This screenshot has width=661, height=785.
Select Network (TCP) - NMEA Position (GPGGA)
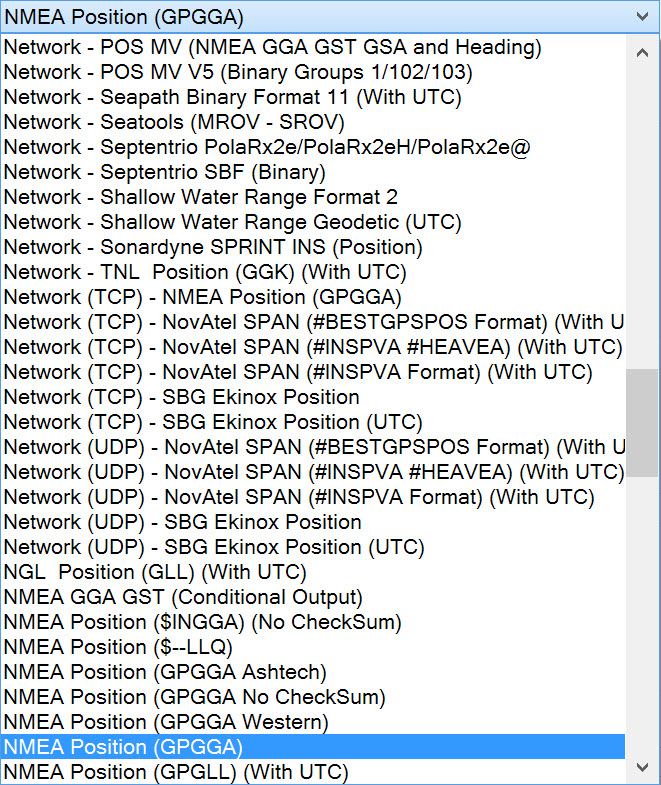pos(202,297)
